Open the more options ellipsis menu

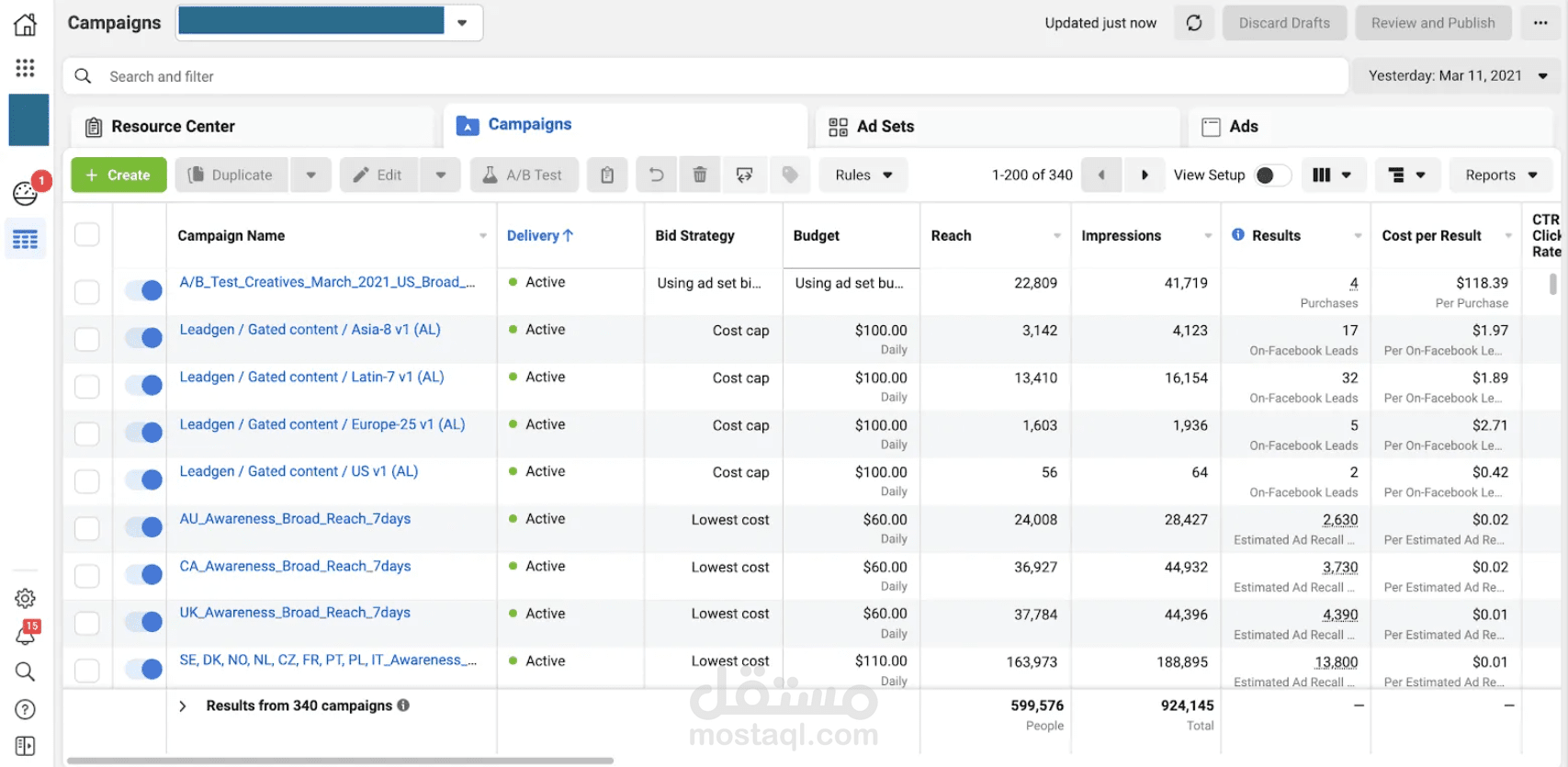point(1540,23)
